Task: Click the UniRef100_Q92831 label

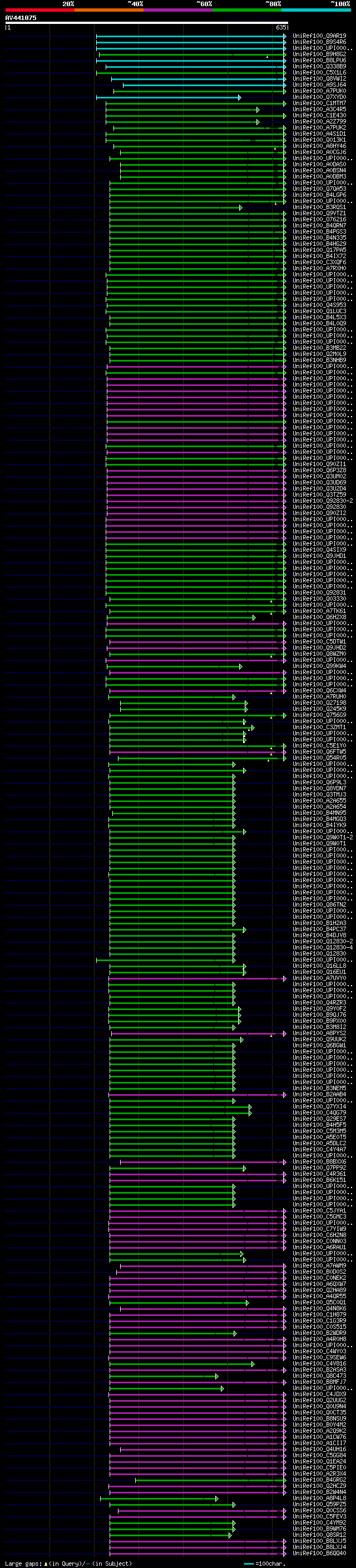Action: [319, 592]
